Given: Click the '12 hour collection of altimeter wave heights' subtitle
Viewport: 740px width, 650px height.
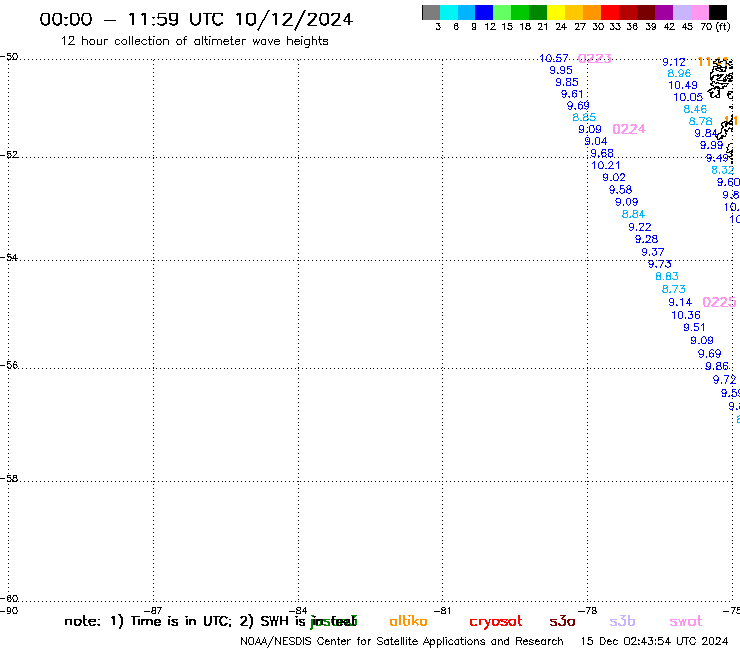Looking at the screenshot, I should click(194, 41).
